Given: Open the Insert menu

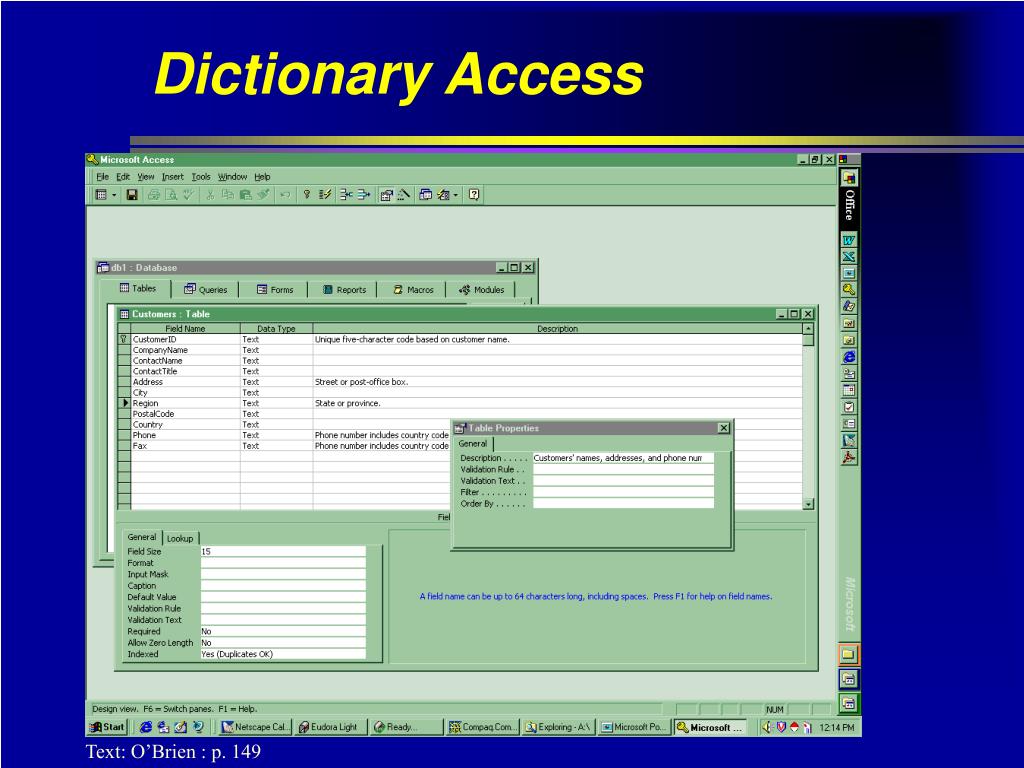Looking at the screenshot, I should (x=172, y=177).
